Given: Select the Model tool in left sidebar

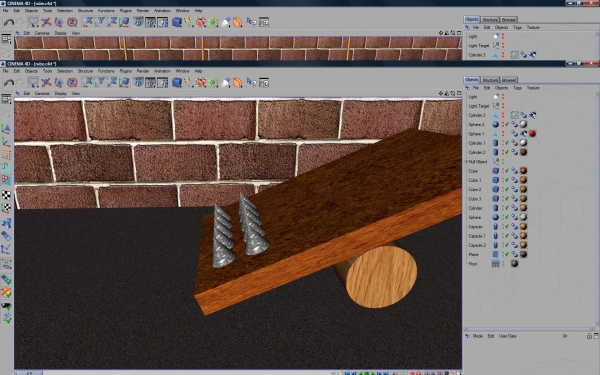Looking at the screenshot, I should 6,129.
